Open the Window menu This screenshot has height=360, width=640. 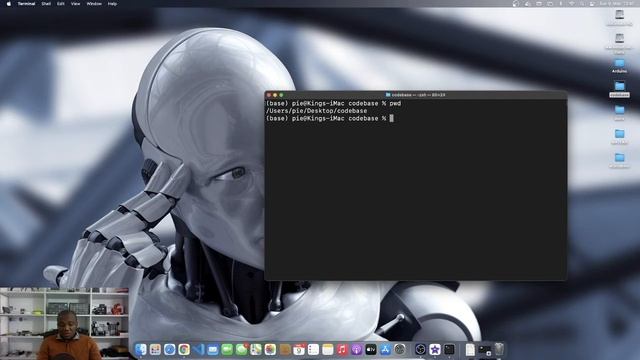[x=94, y=4]
